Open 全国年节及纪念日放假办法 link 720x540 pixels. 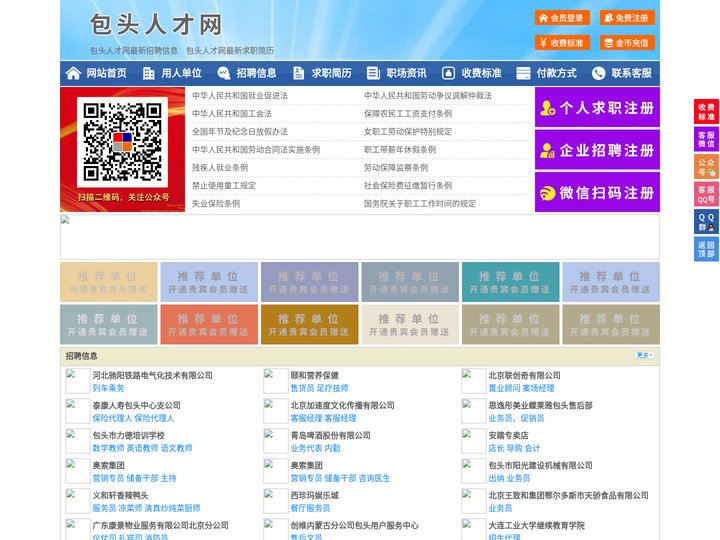coord(240,131)
